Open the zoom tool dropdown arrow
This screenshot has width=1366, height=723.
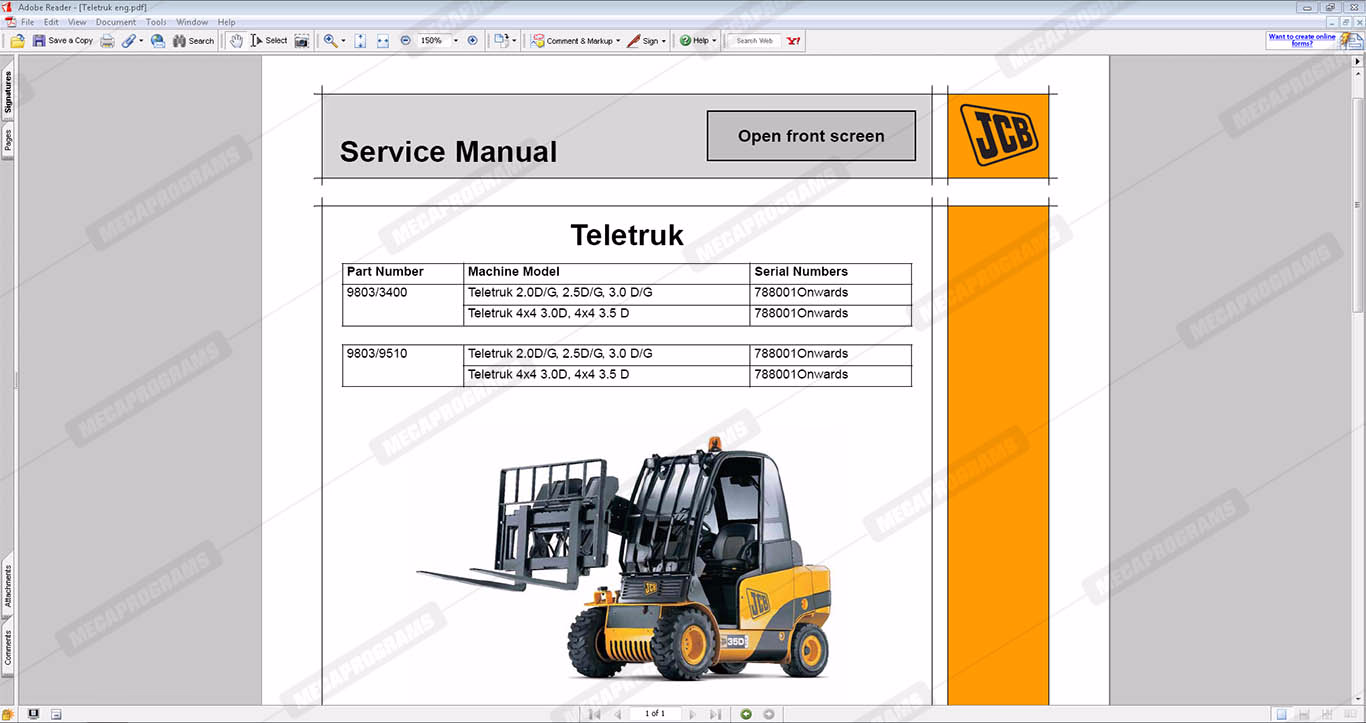coord(343,41)
